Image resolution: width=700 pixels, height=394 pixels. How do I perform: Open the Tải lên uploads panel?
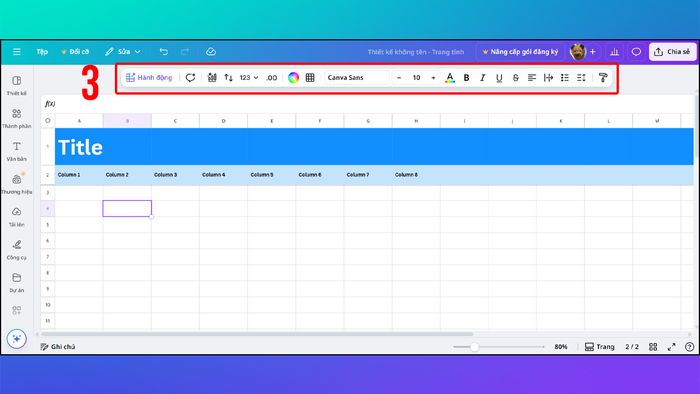click(17, 217)
